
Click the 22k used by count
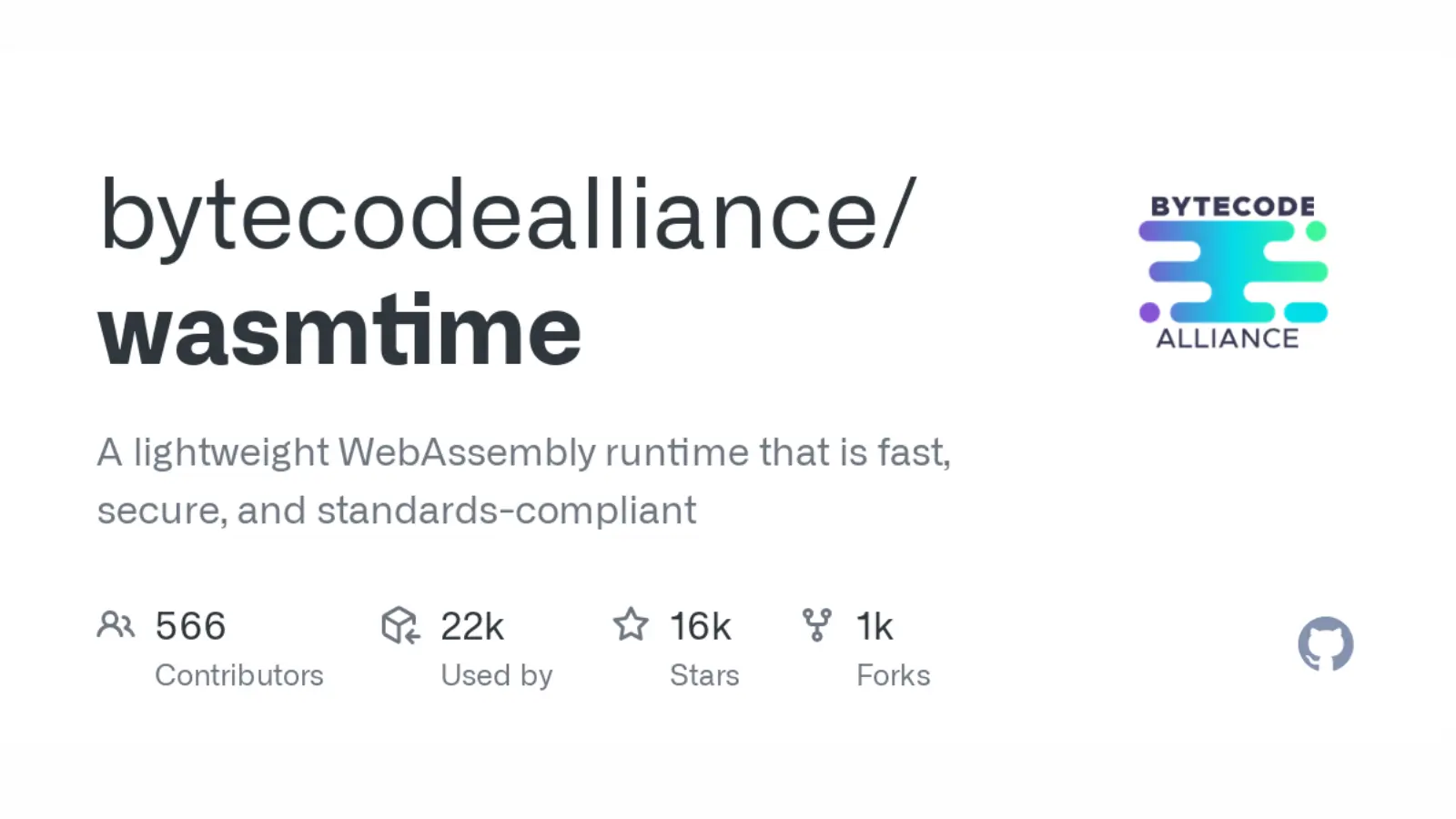click(x=472, y=626)
